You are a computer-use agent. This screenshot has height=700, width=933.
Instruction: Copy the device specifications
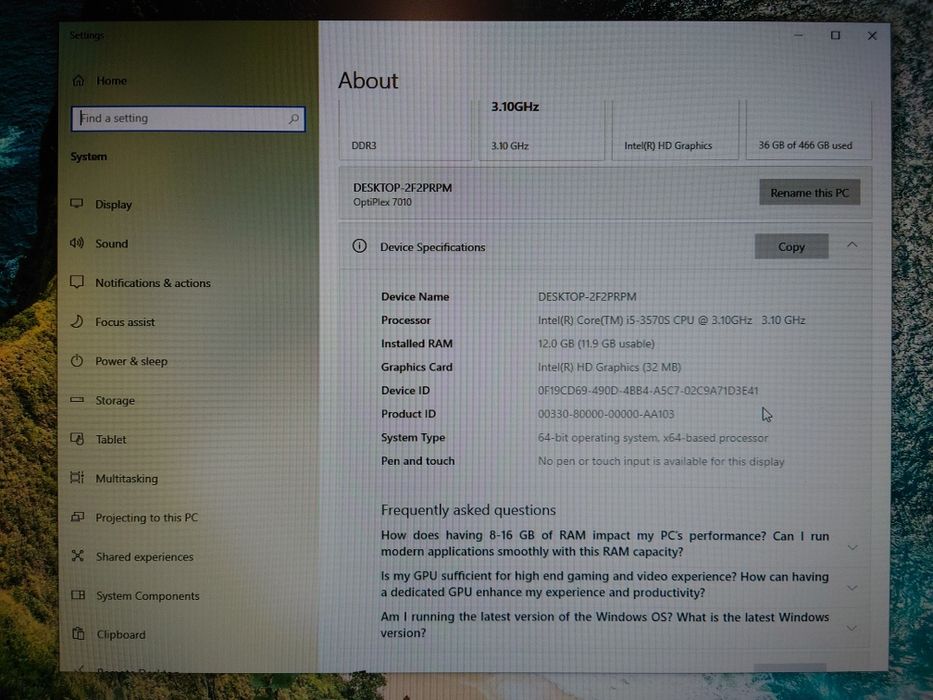tap(791, 246)
